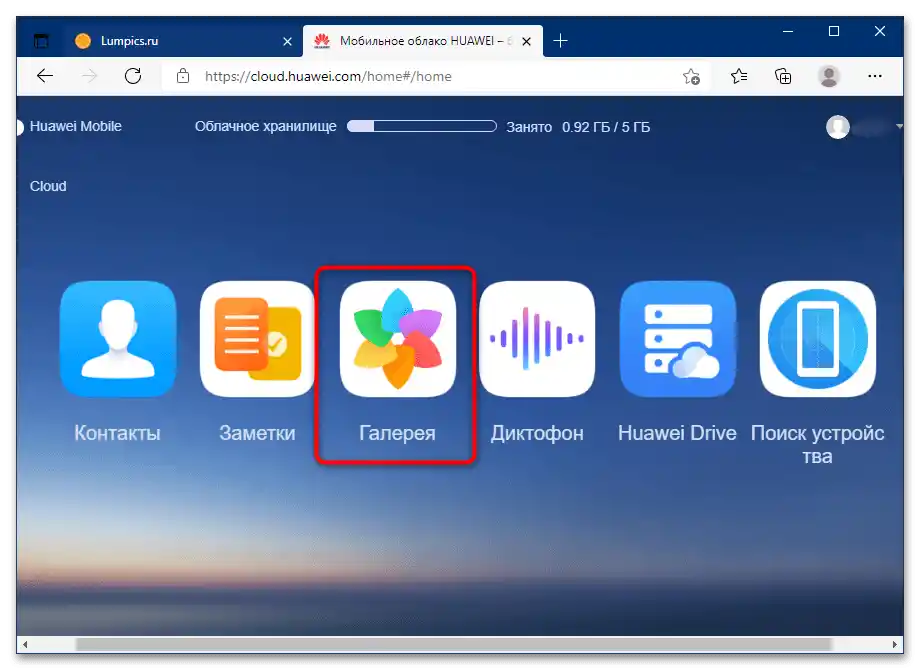The image size is (920, 670).
Task: Click the scrollbar right arrow
Action: pos(894,644)
